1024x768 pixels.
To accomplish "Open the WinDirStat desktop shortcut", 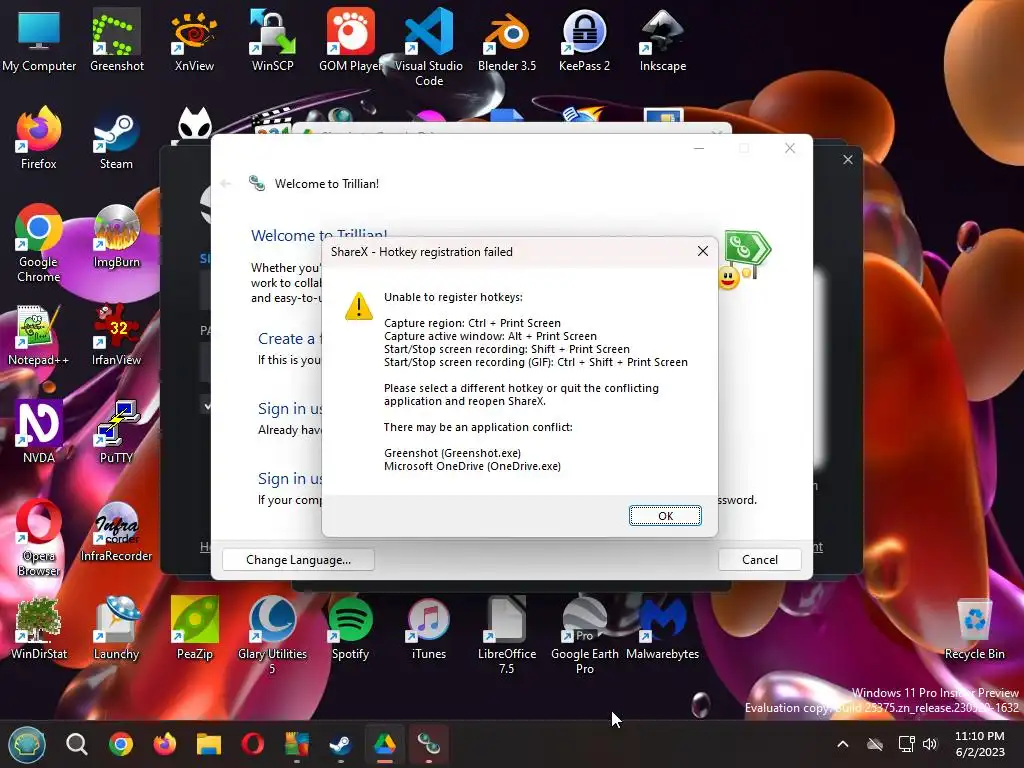I will pyautogui.click(x=39, y=628).
